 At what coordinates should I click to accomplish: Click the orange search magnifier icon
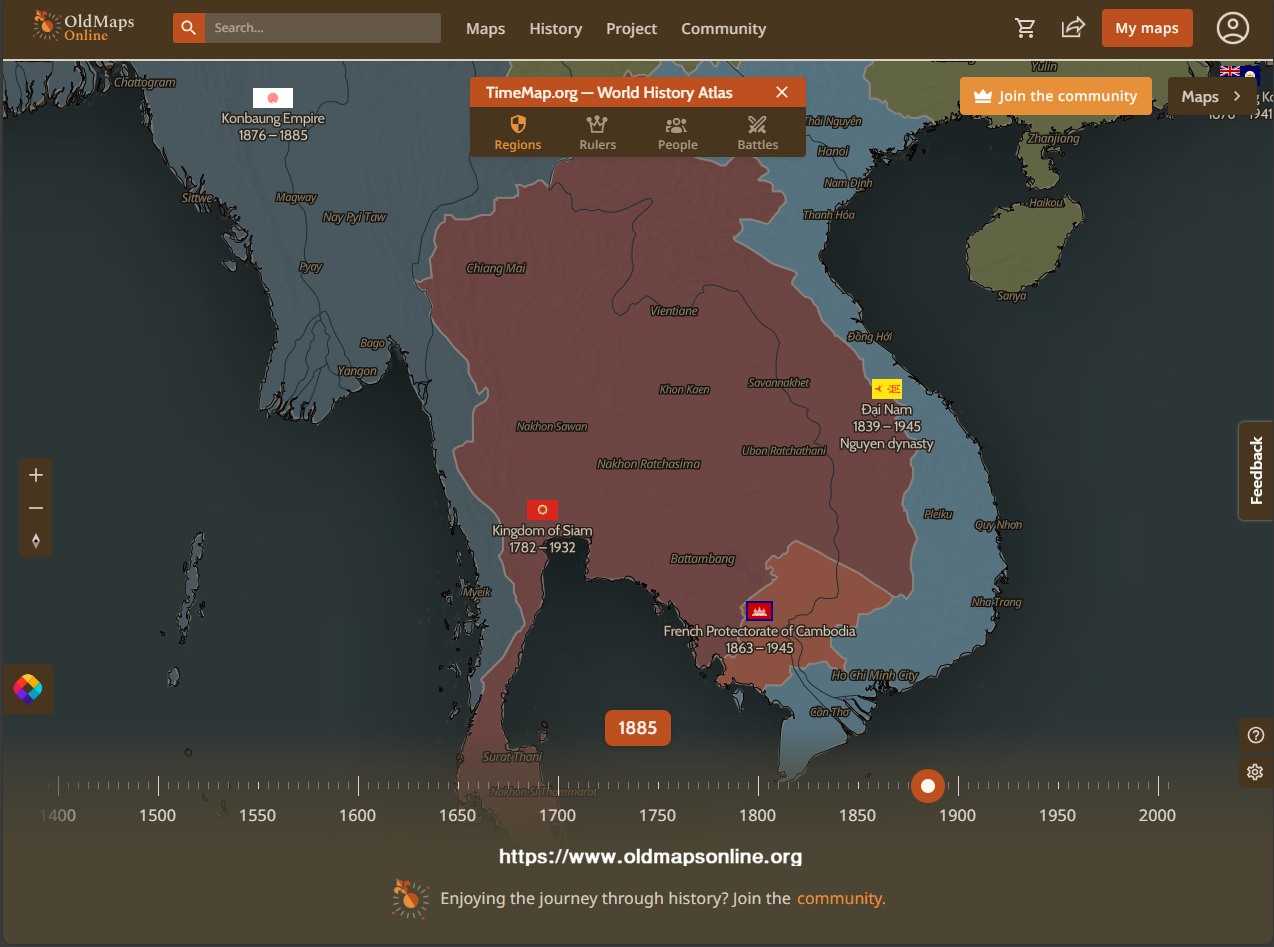tap(189, 28)
